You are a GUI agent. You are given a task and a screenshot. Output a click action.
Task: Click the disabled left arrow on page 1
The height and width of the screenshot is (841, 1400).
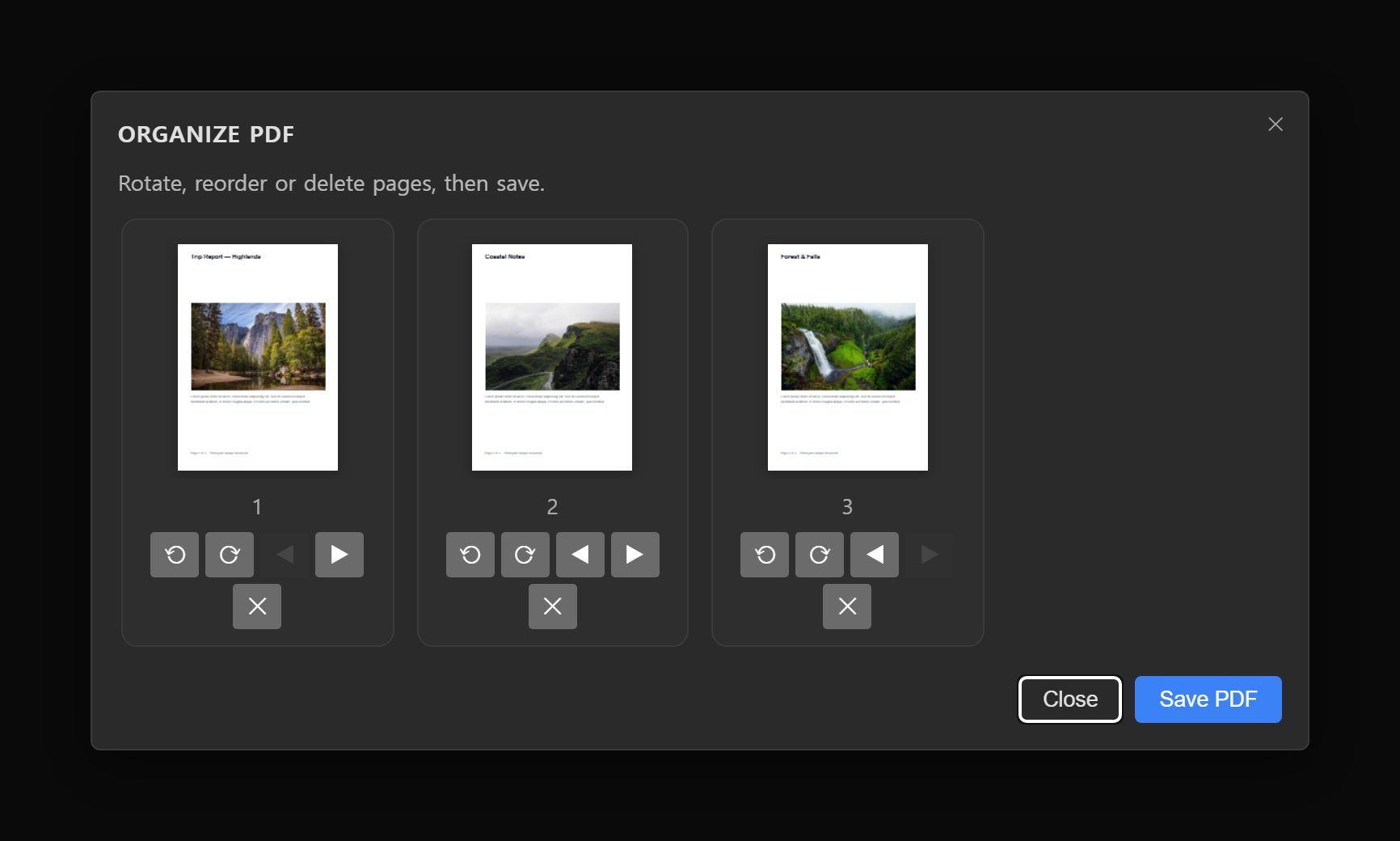point(285,555)
